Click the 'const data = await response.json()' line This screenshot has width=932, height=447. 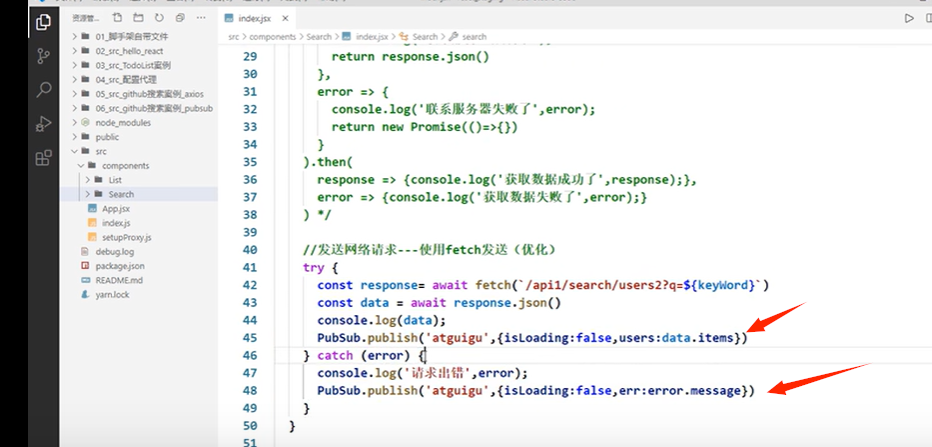click(439, 303)
